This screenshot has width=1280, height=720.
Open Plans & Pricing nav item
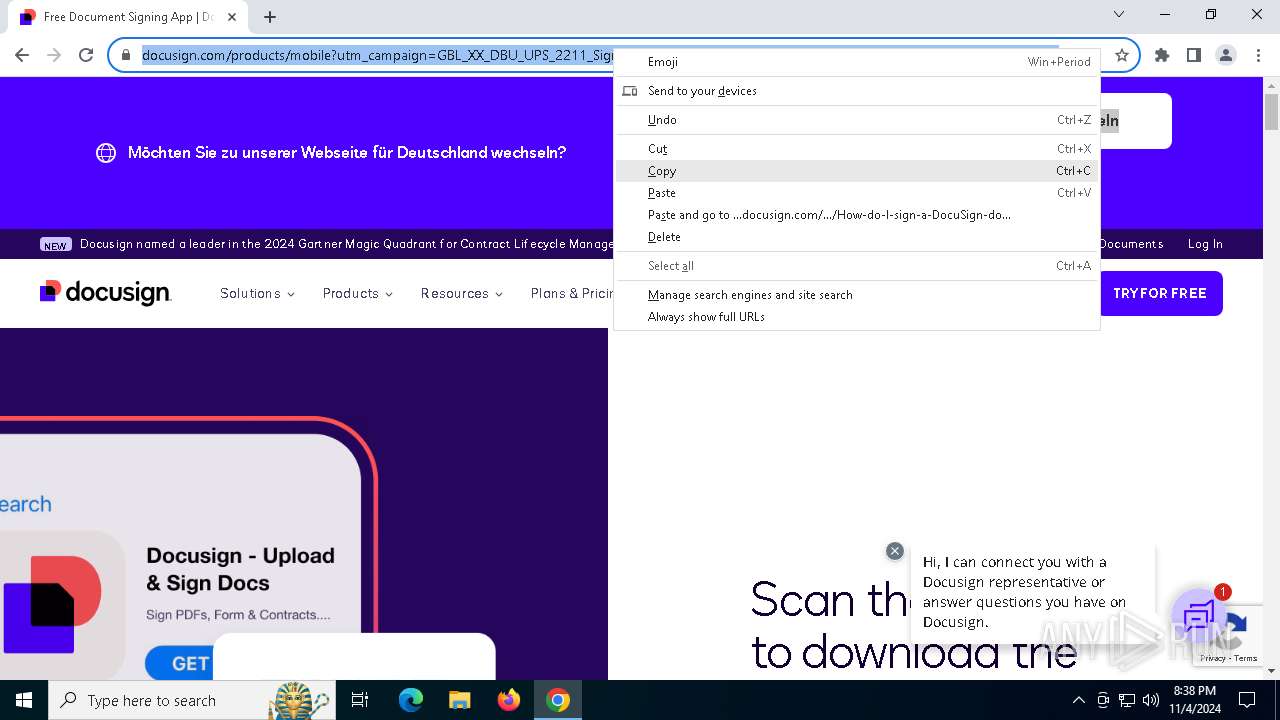(572, 293)
